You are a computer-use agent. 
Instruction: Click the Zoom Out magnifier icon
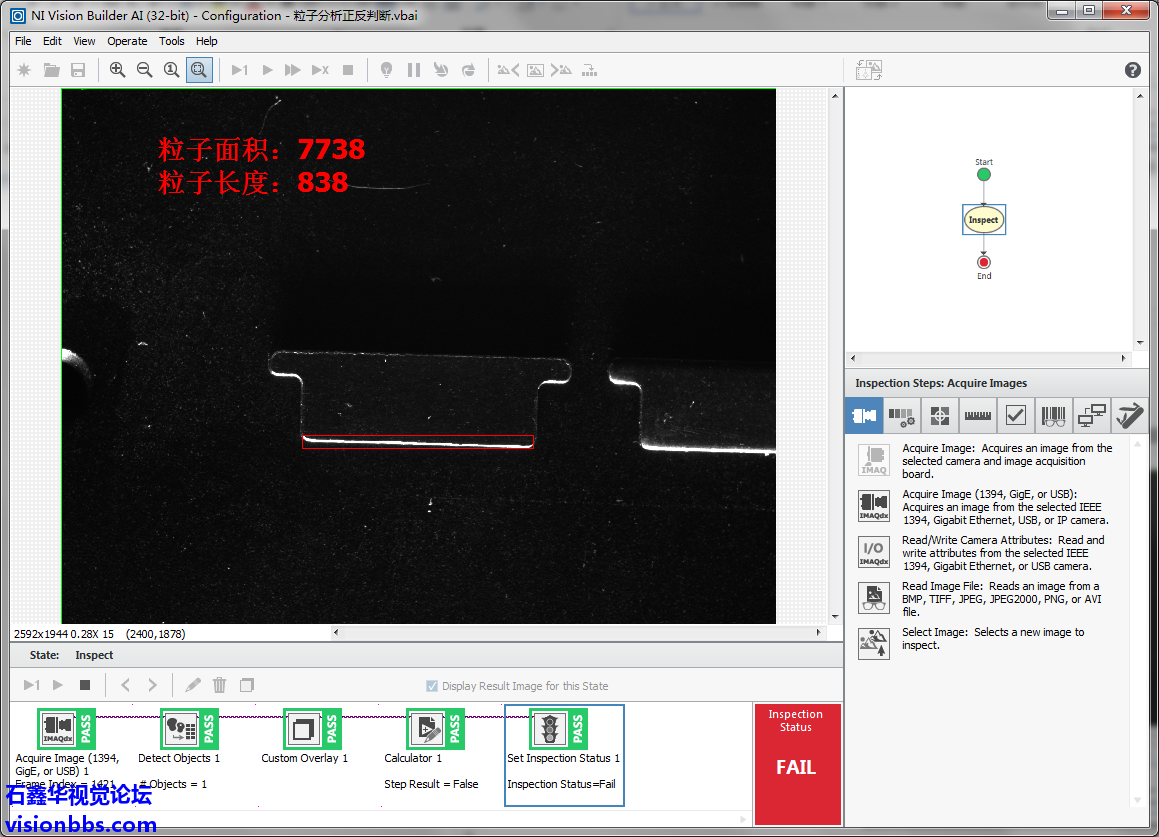pyautogui.click(x=144, y=70)
